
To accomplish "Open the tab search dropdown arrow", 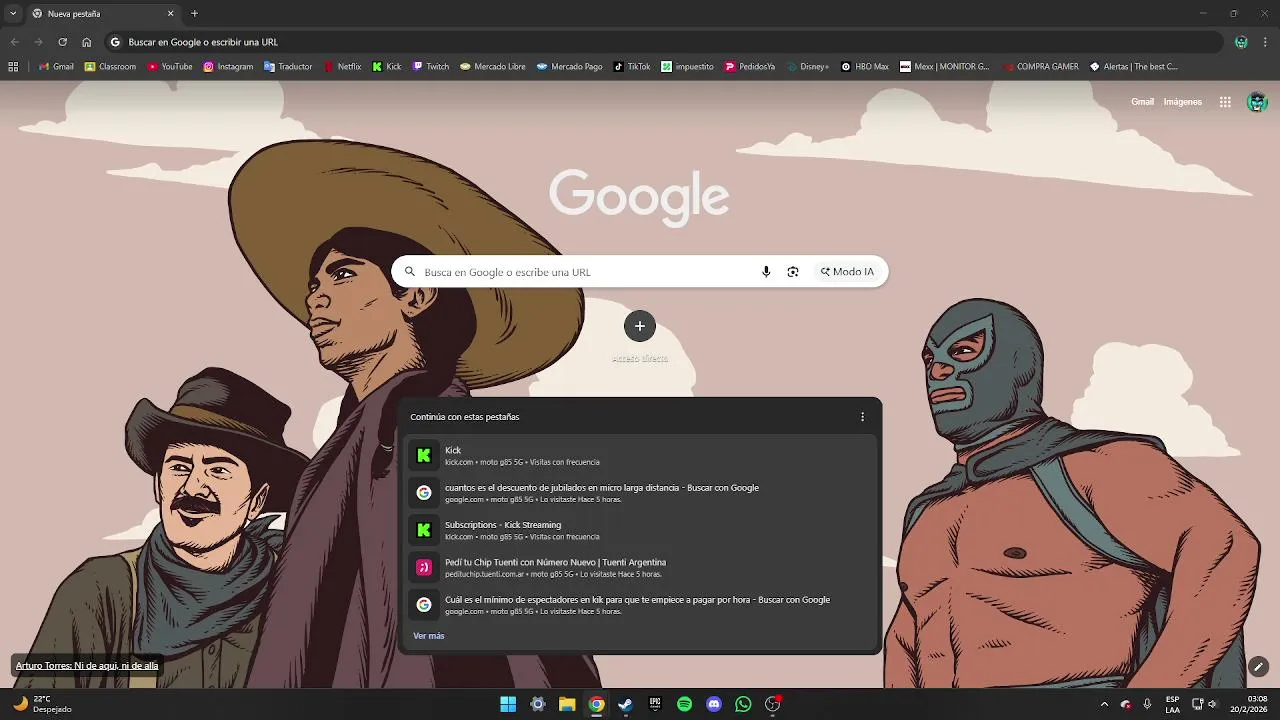I will [x=13, y=14].
